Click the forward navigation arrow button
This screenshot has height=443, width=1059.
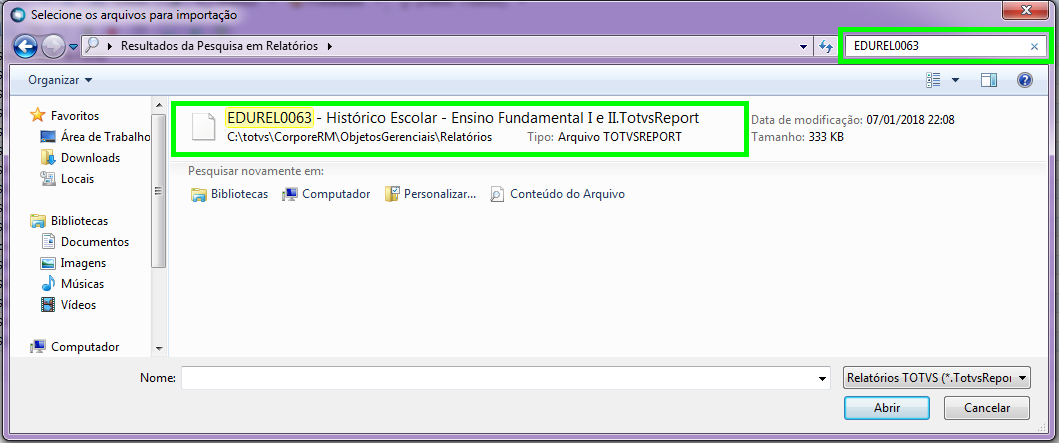(53, 47)
